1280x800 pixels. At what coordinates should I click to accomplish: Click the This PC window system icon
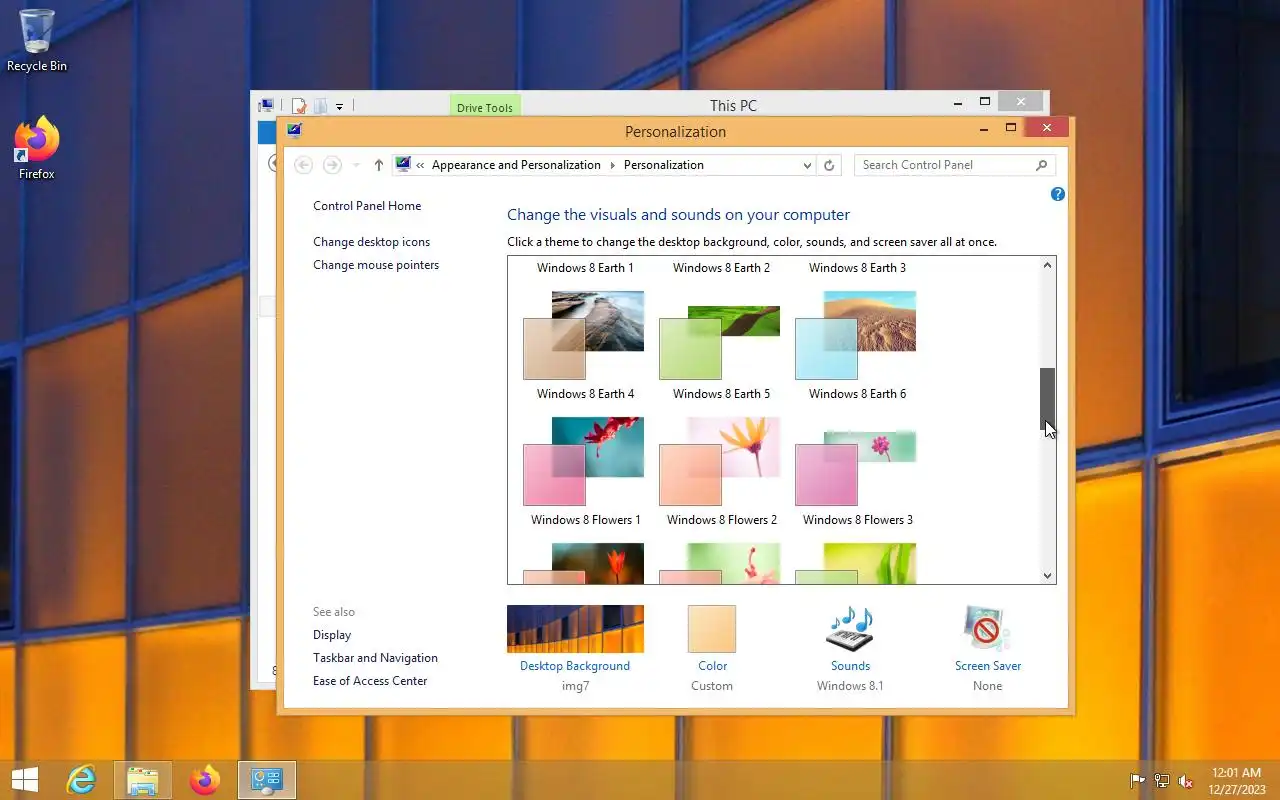tap(265, 105)
